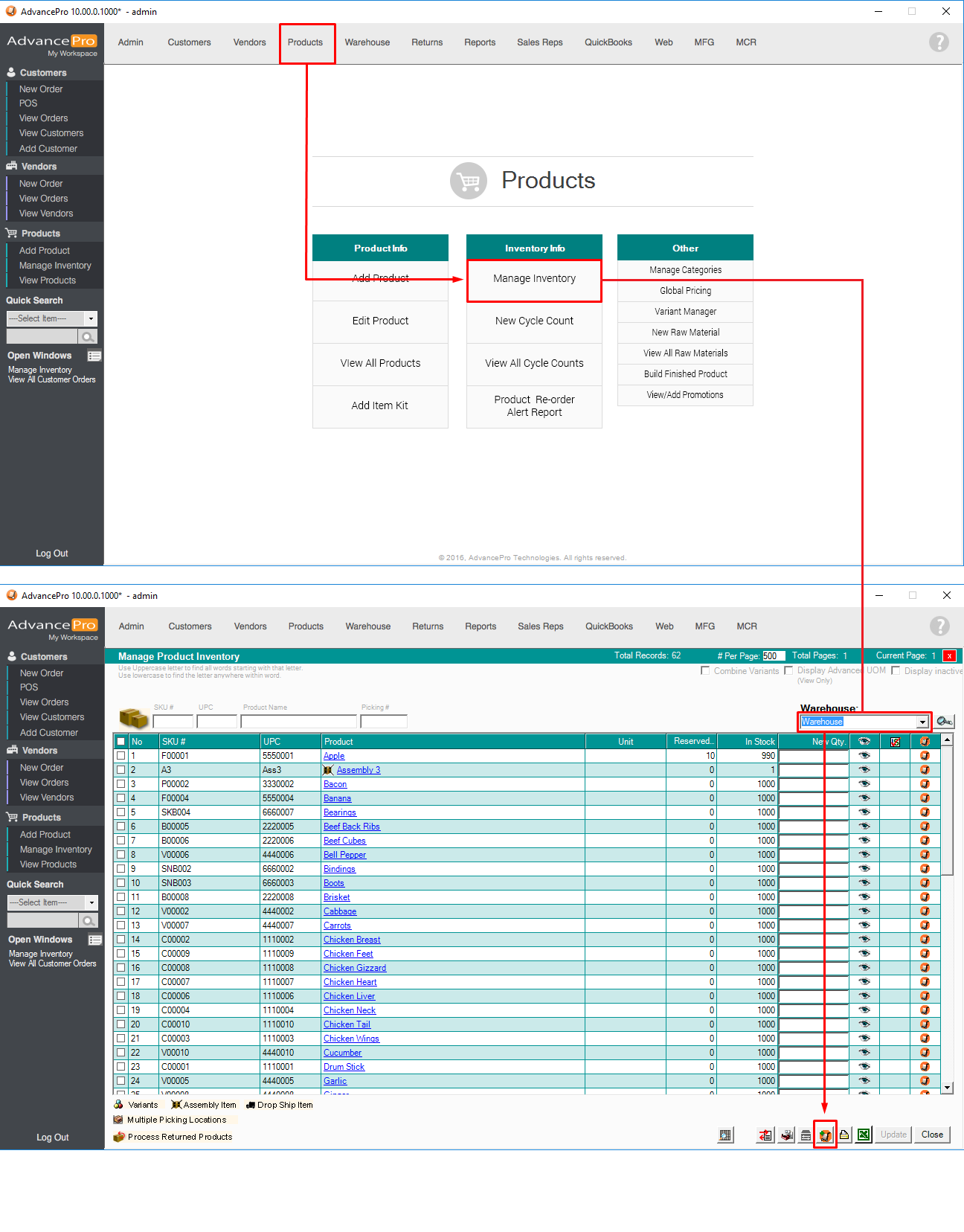Image resolution: width=964 pixels, height=1232 pixels.
Task: Check the checkbox for the Garlic row
Action: point(120,1081)
